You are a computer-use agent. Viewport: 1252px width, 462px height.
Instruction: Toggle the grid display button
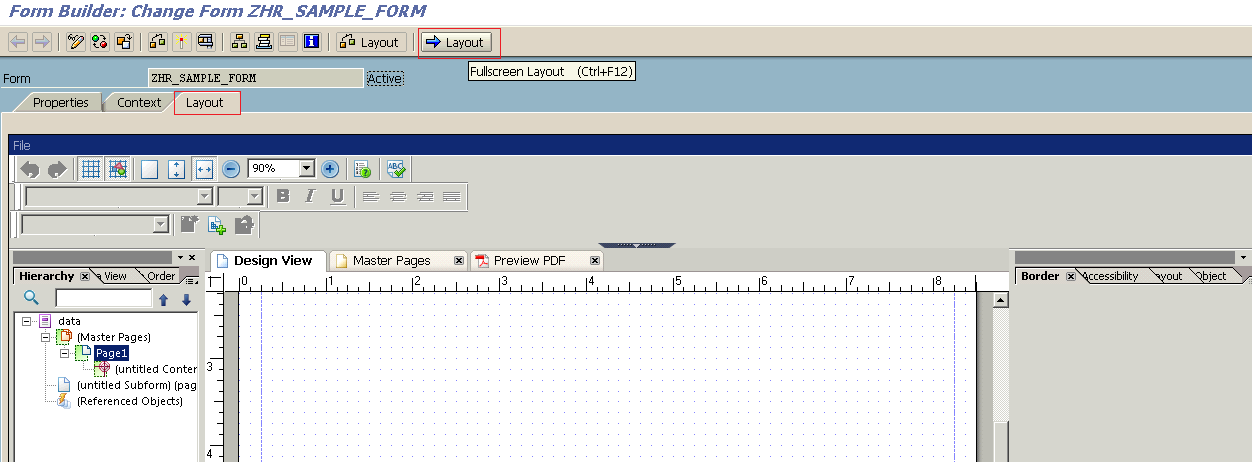pyautogui.click(x=91, y=169)
